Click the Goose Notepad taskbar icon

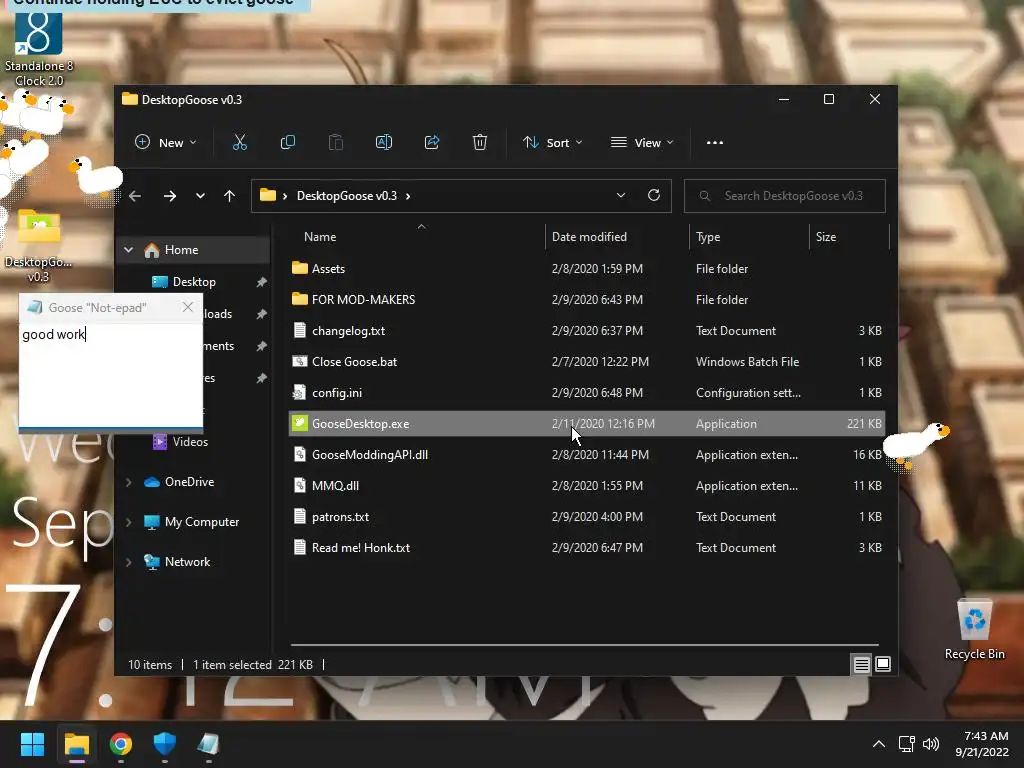[208, 744]
